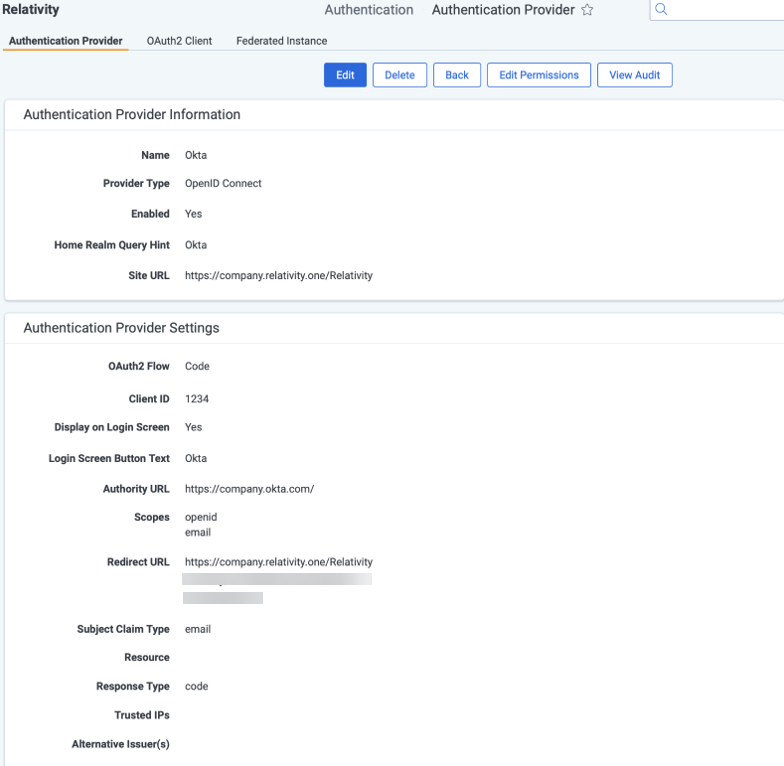The image size is (784, 766).
Task: Click the favorite star icon beside Authentication Provider
Action: coord(588,10)
